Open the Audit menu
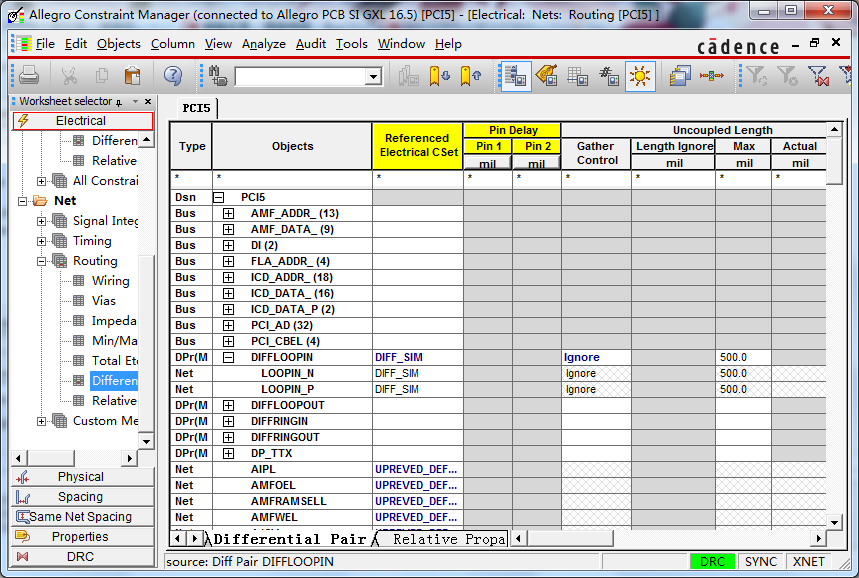 tap(311, 44)
